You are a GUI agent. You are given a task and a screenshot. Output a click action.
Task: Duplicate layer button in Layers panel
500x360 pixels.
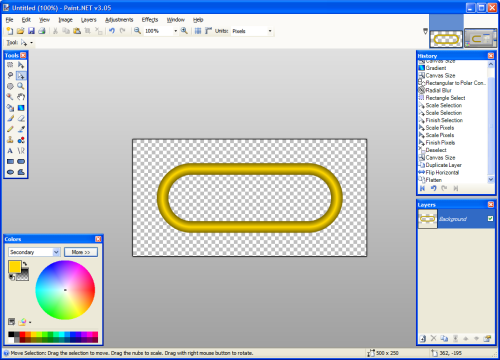444,338
